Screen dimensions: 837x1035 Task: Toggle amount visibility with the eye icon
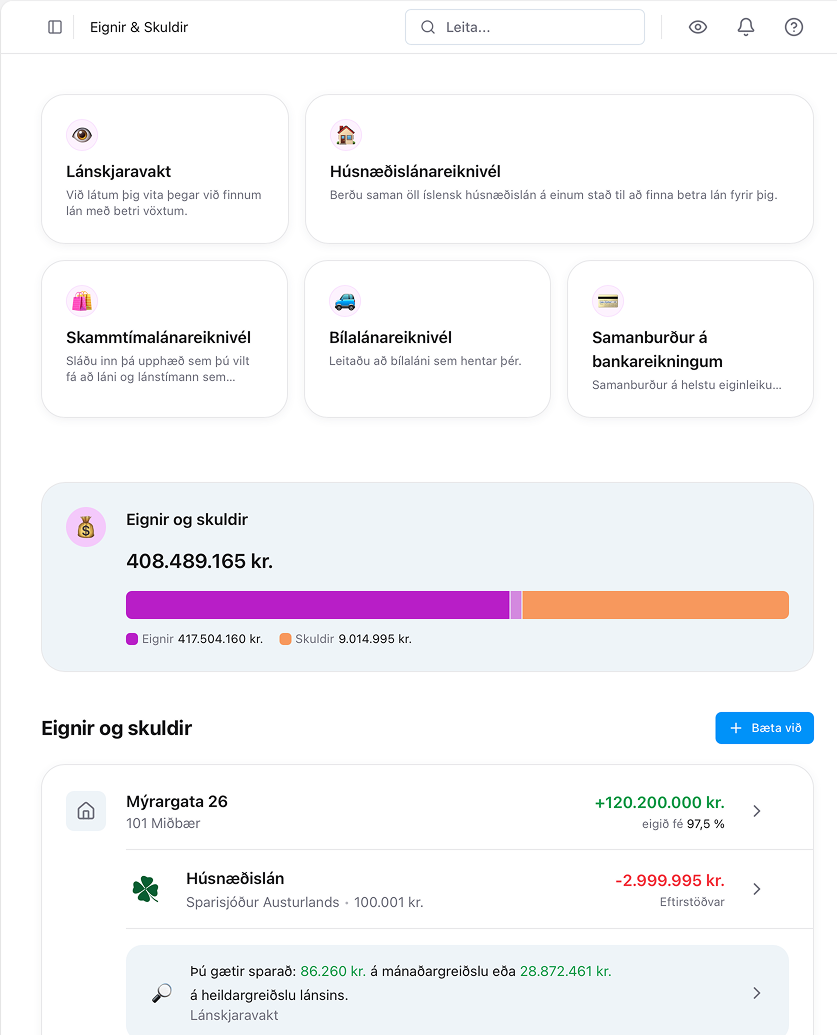point(698,27)
